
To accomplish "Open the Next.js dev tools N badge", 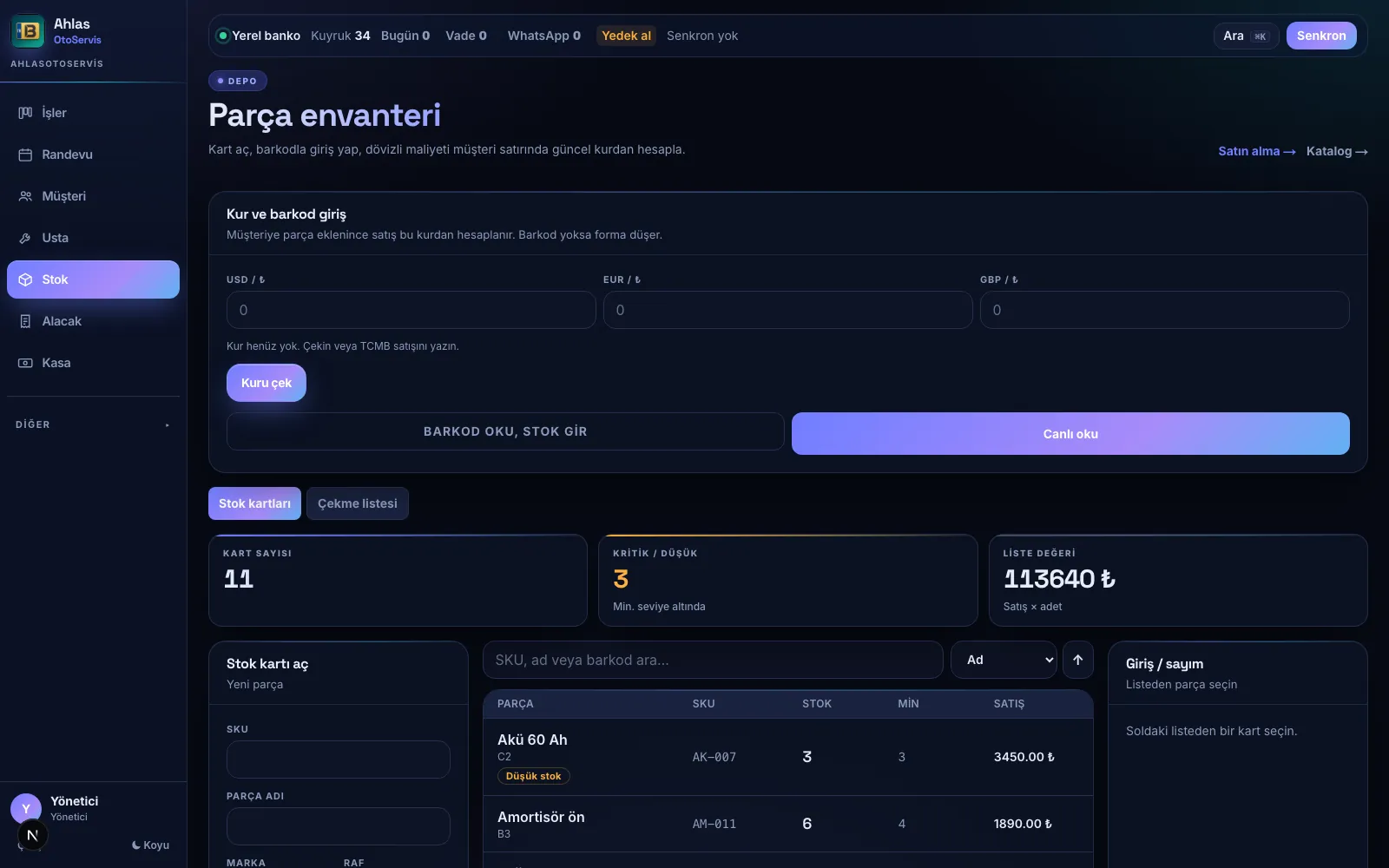I will 32,836.
